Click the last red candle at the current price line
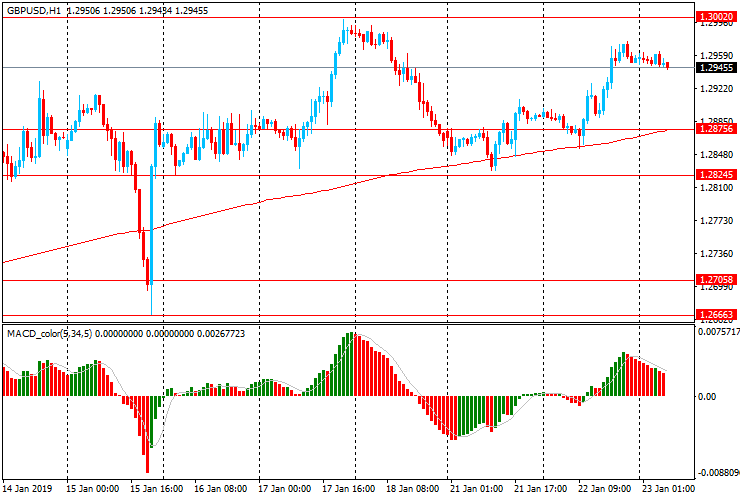Screen dimensions: 740x500 tap(668, 66)
